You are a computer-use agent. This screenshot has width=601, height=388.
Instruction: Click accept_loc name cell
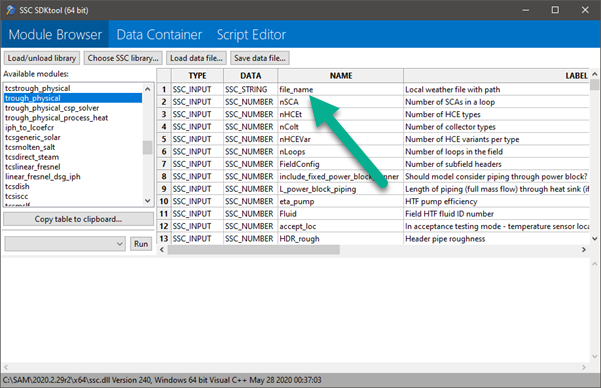[x=340, y=226]
